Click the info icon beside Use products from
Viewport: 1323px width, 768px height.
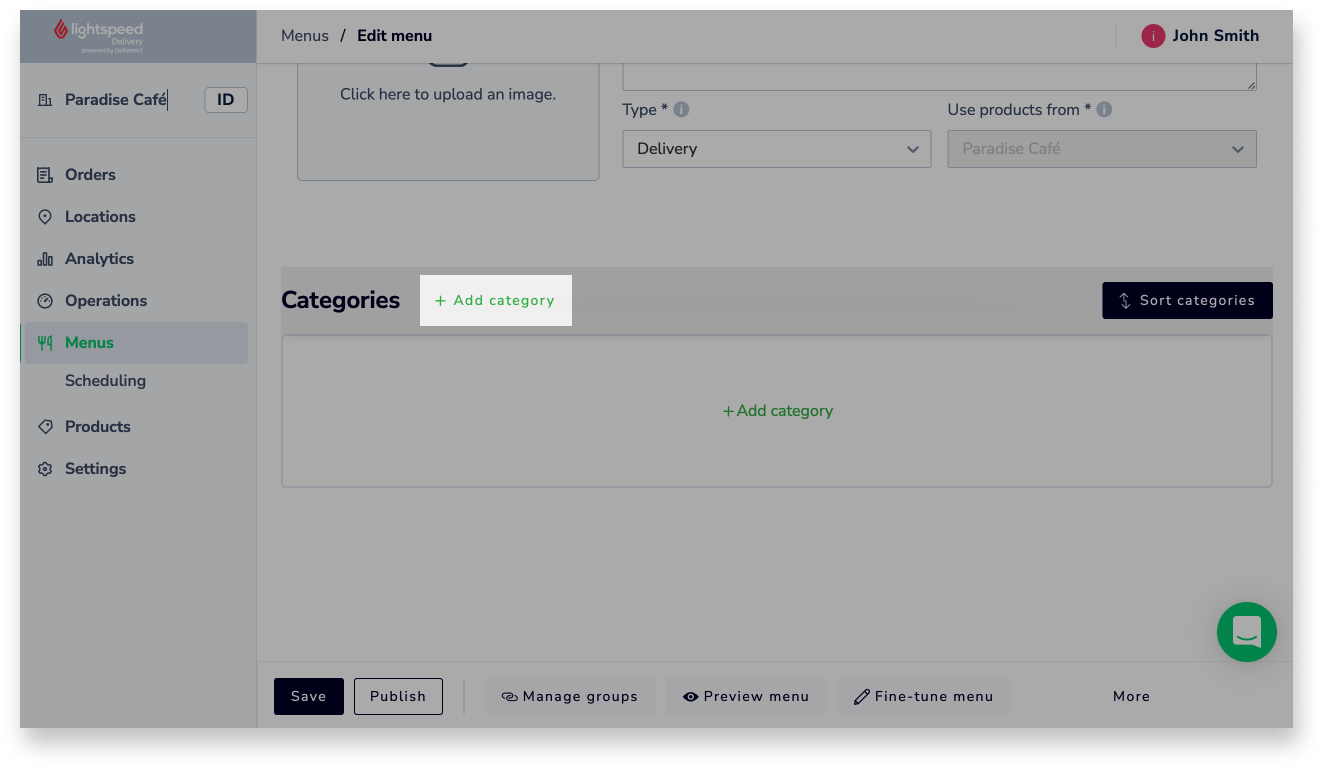click(x=1104, y=110)
